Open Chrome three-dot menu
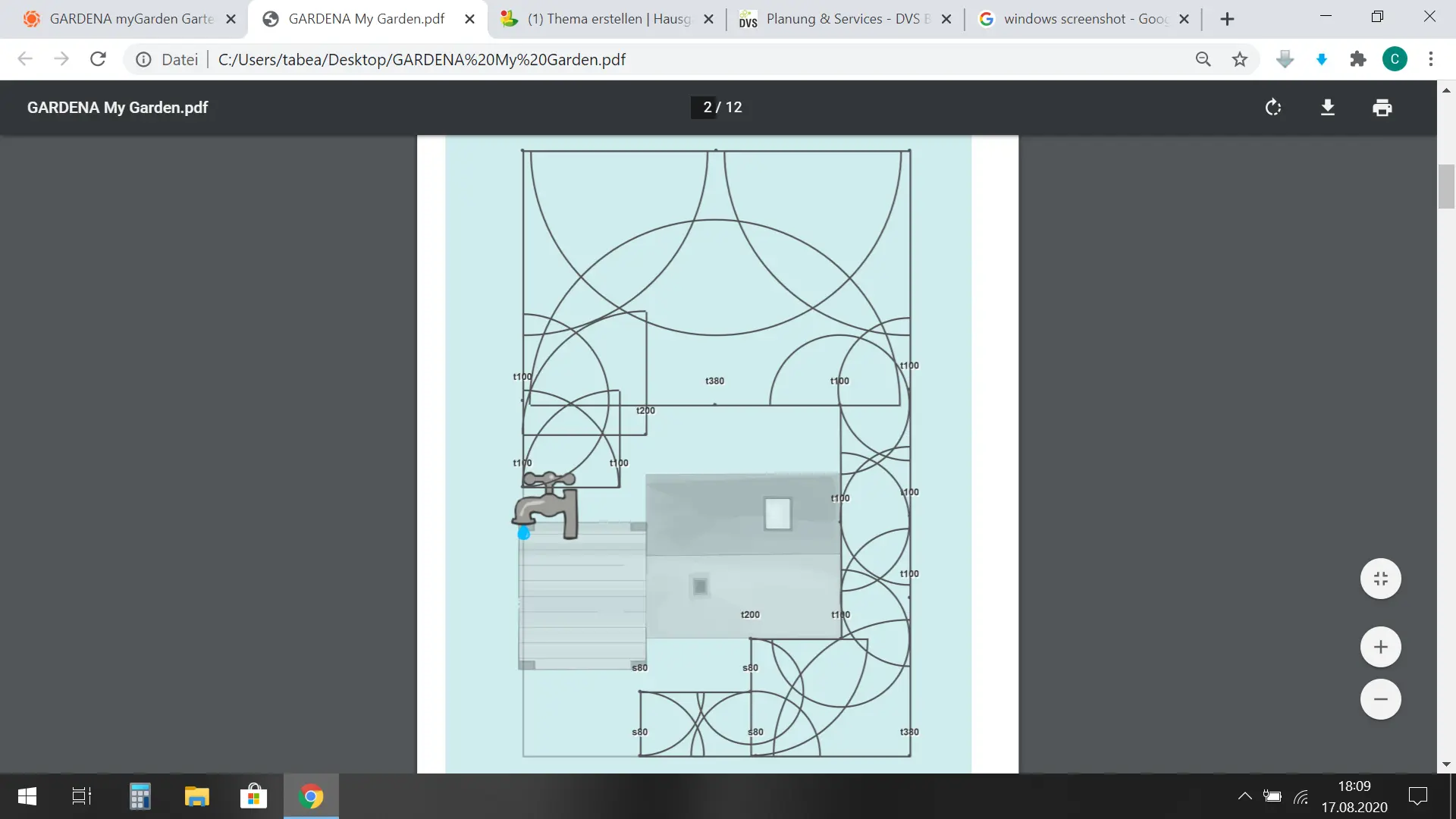1456x819 pixels. 1431,59
